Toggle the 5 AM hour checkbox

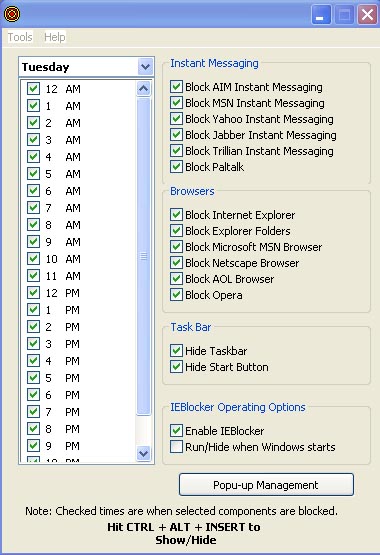pyautogui.click(x=33, y=173)
